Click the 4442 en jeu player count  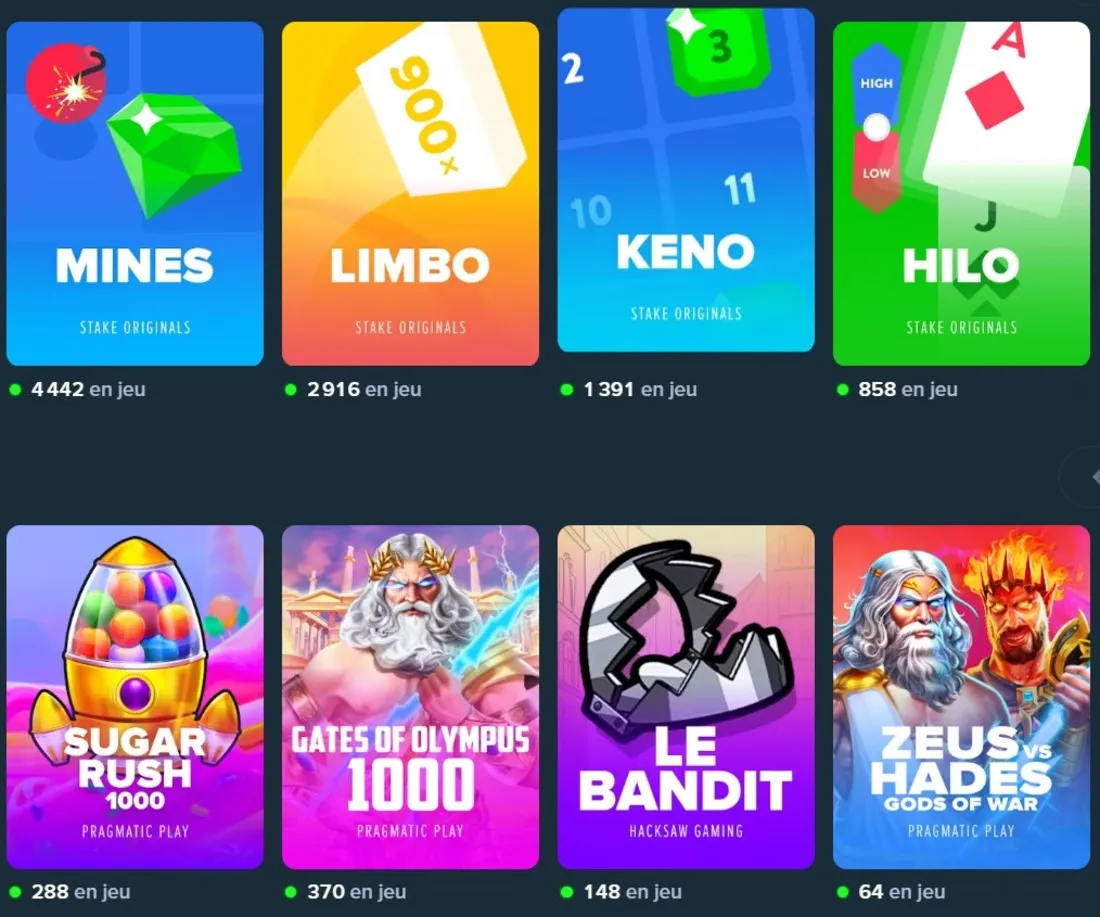click(78, 389)
